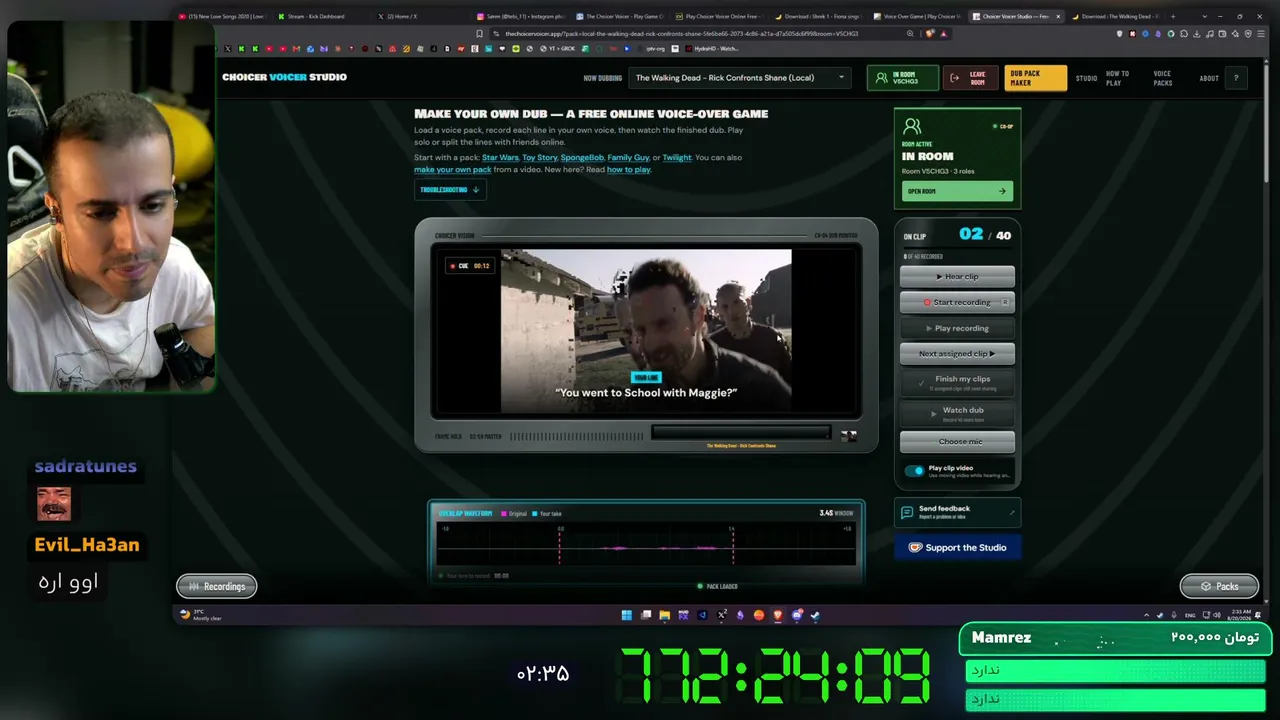Open the Family Guy pack link
The width and height of the screenshot is (1280, 720).
[628, 157]
